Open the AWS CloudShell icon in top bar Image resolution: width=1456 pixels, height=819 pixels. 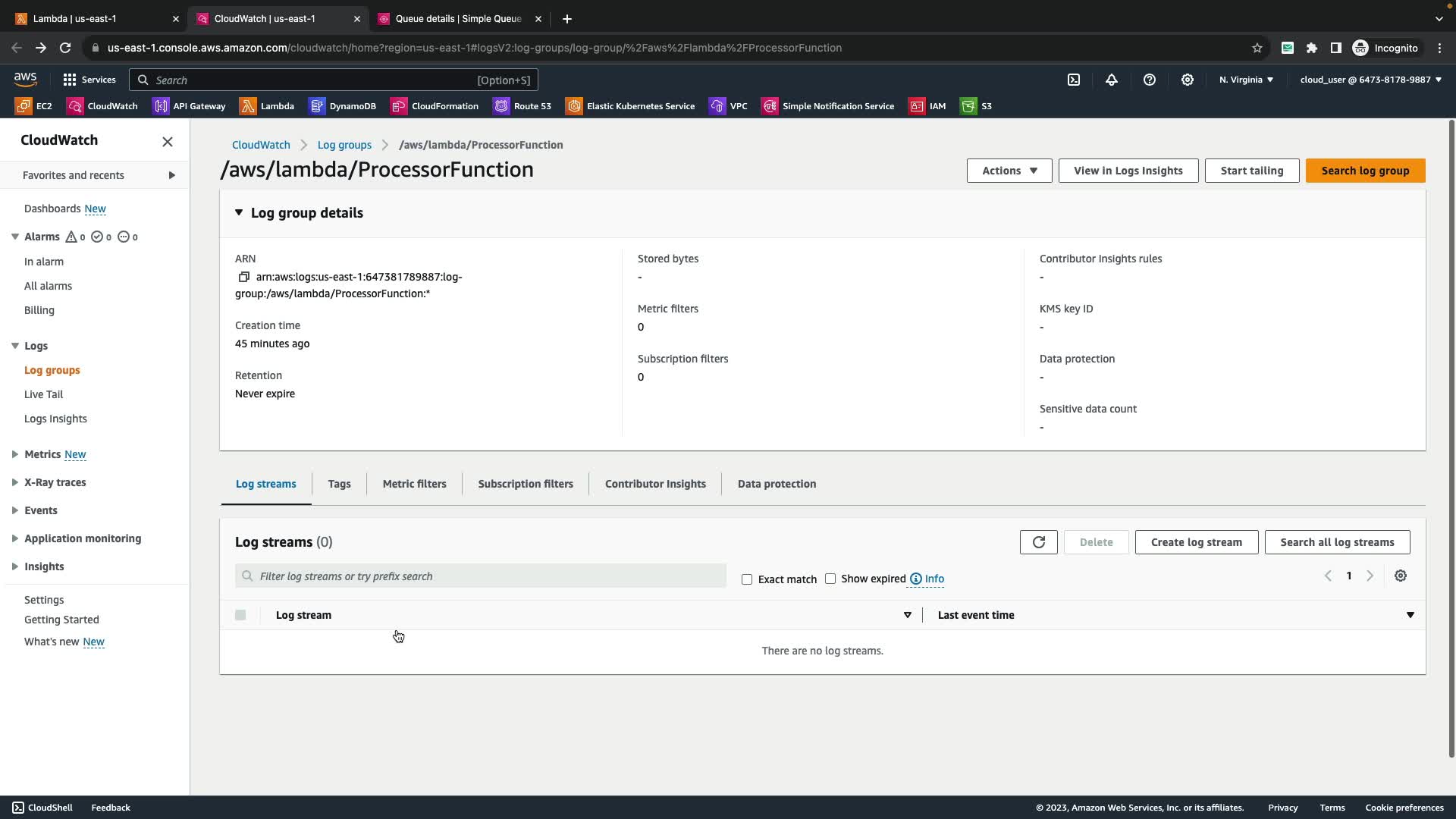(x=1074, y=80)
